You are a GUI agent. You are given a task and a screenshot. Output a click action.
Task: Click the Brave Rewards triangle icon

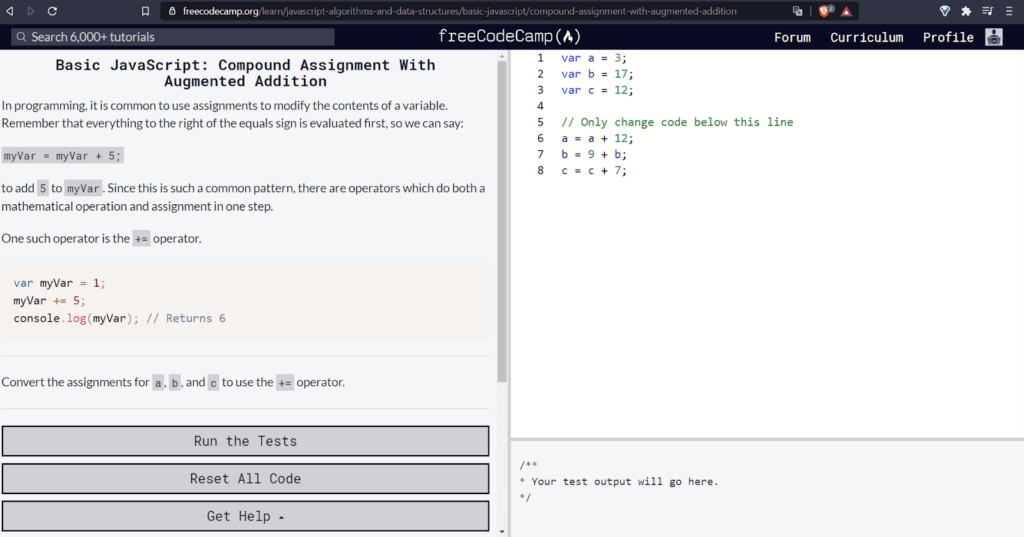846,11
